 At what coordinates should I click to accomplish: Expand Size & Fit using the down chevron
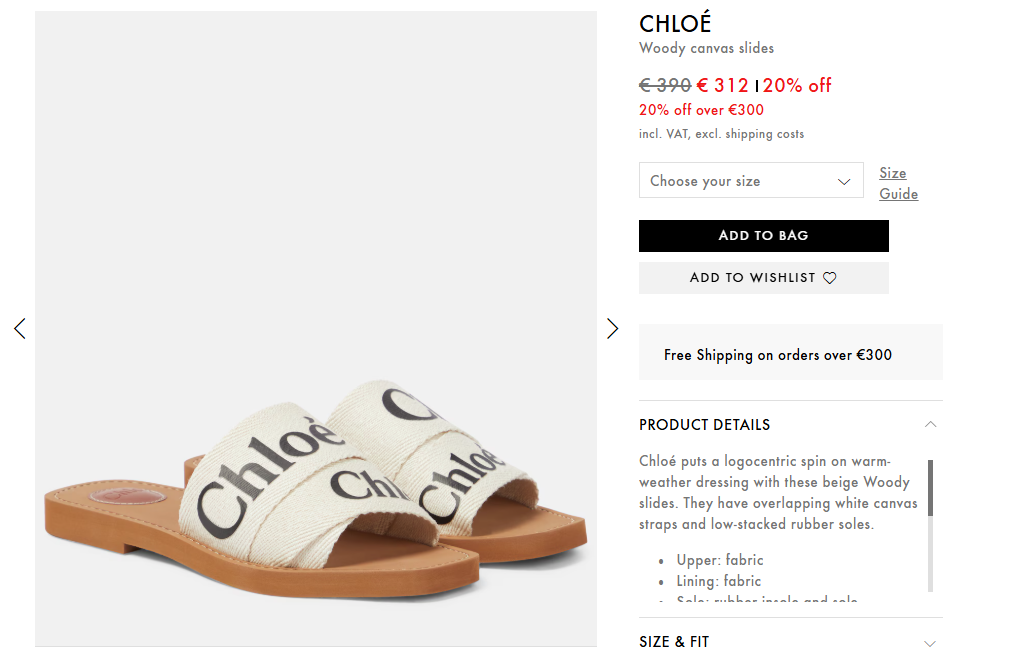[931, 643]
